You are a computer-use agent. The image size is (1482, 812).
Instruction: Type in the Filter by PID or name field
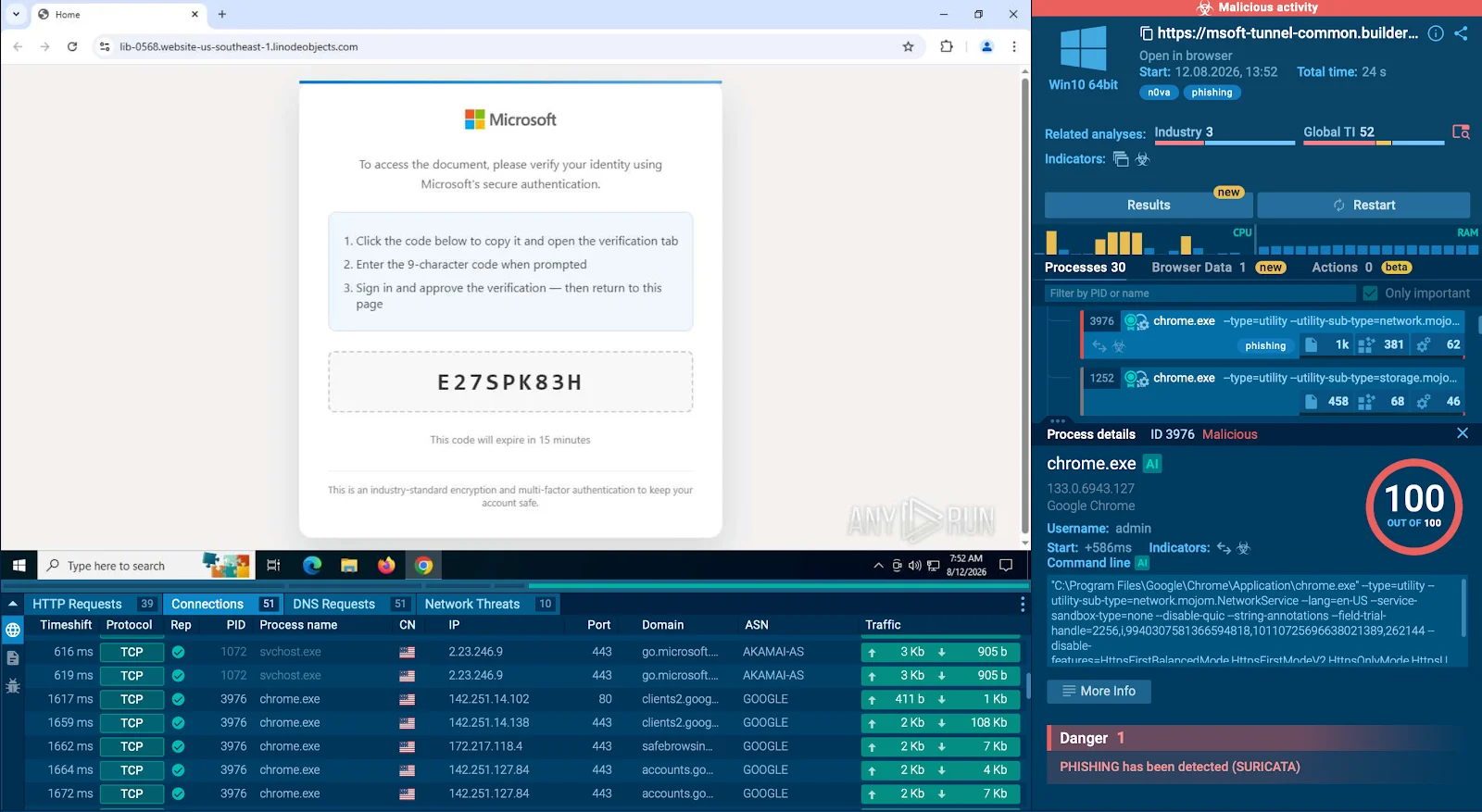coord(1200,294)
